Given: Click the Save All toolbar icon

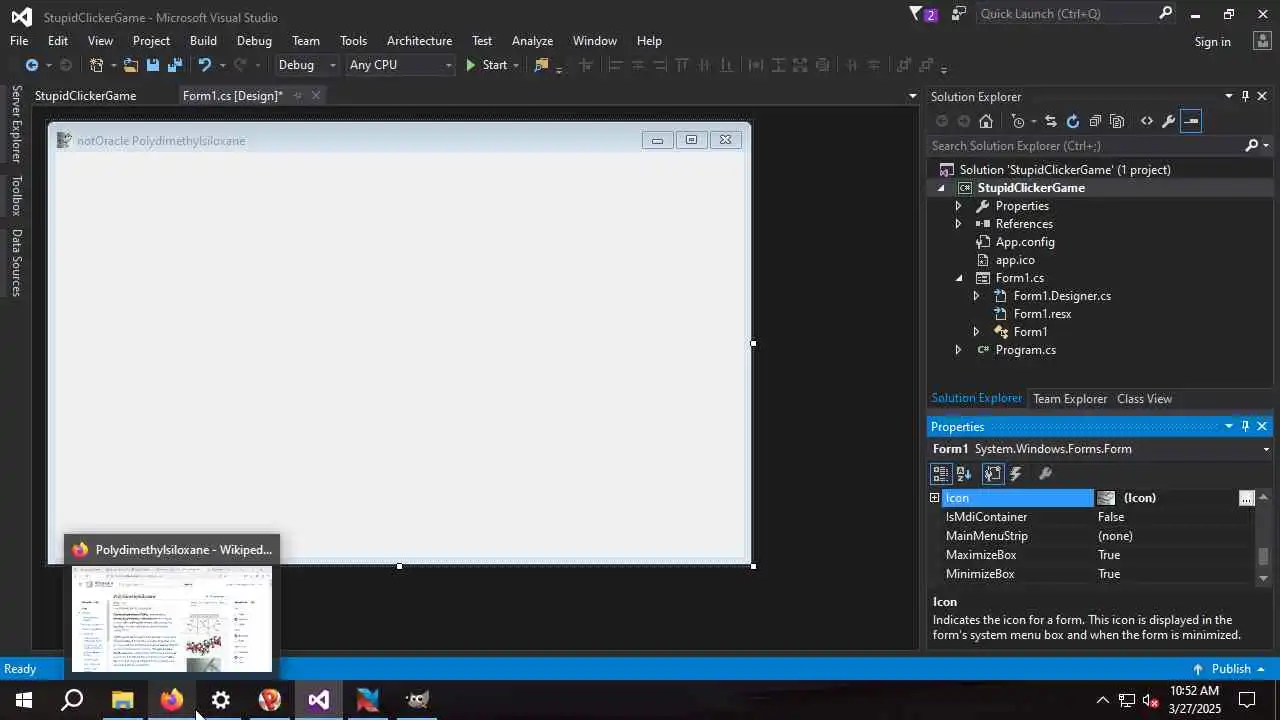Looking at the screenshot, I should coord(175,65).
